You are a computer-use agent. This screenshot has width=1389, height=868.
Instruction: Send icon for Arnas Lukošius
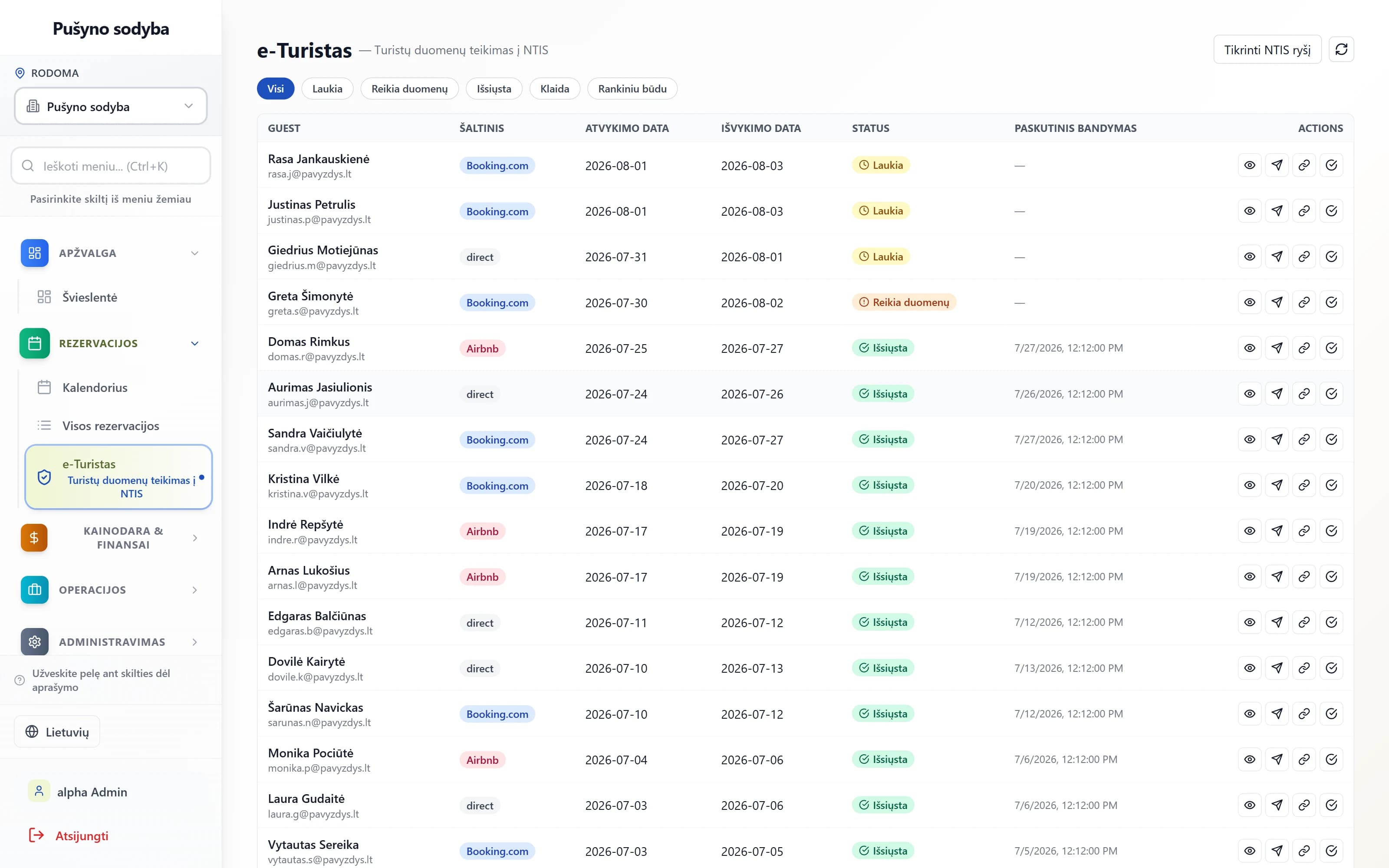(x=1277, y=576)
